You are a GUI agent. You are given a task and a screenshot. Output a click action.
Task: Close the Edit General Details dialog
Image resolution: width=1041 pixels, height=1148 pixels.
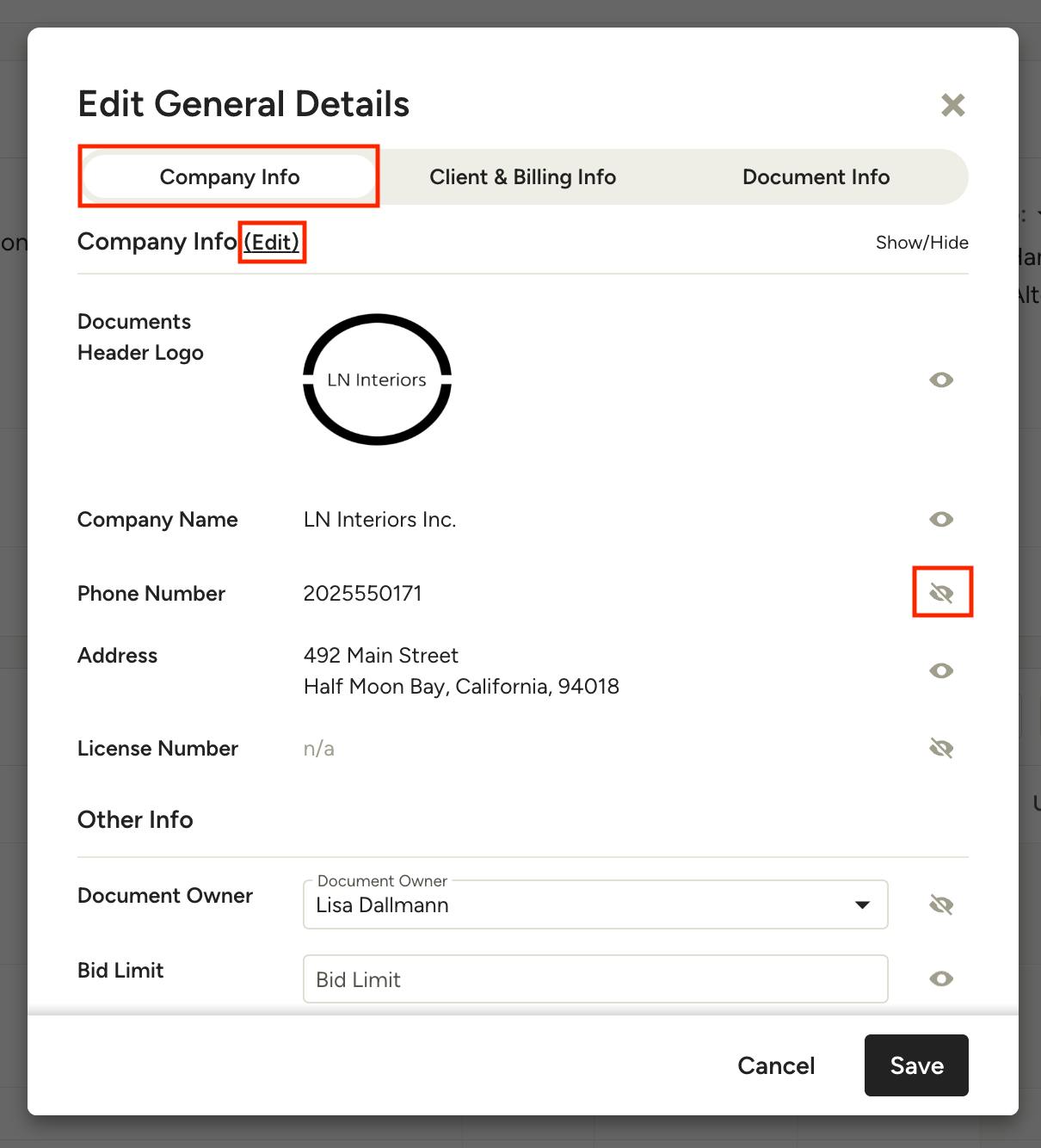[x=952, y=105]
